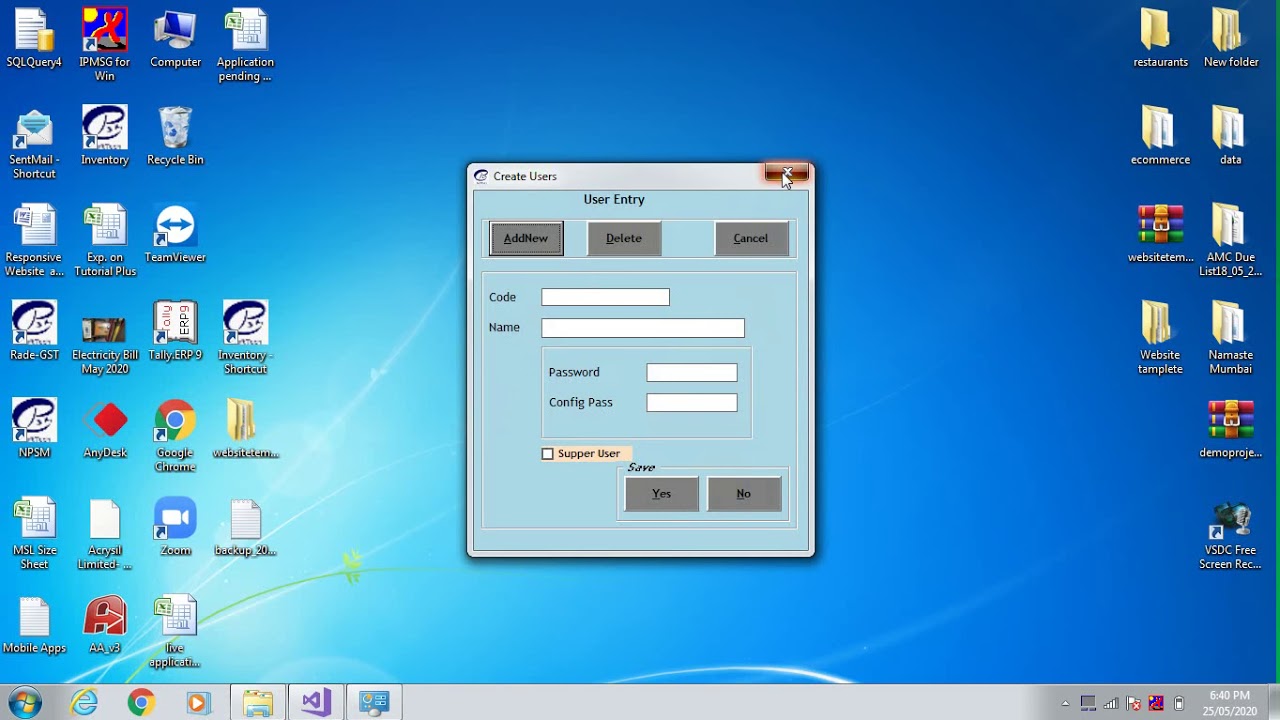This screenshot has width=1280, height=720.
Task: Close the Create Users dialog
Action: pyautogui.click(x=786, y=174)
